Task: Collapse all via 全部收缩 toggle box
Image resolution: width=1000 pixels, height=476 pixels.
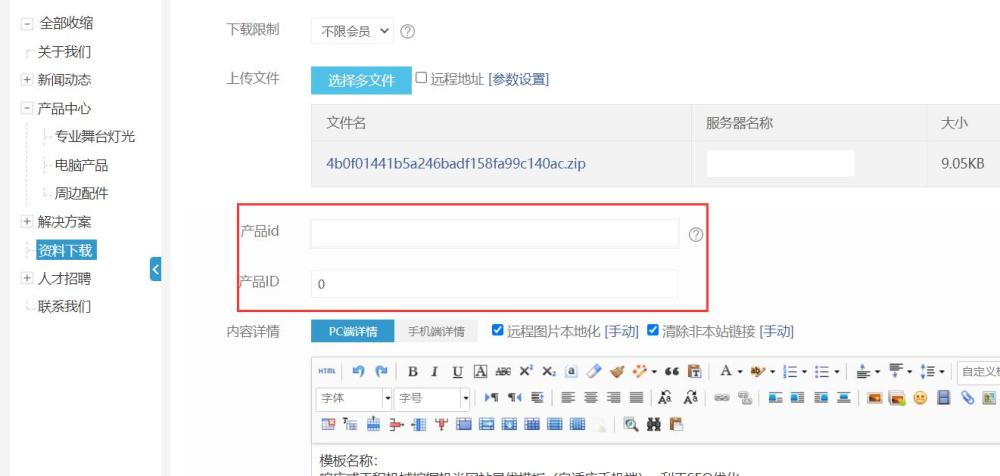Action: [x=27, y=24]
